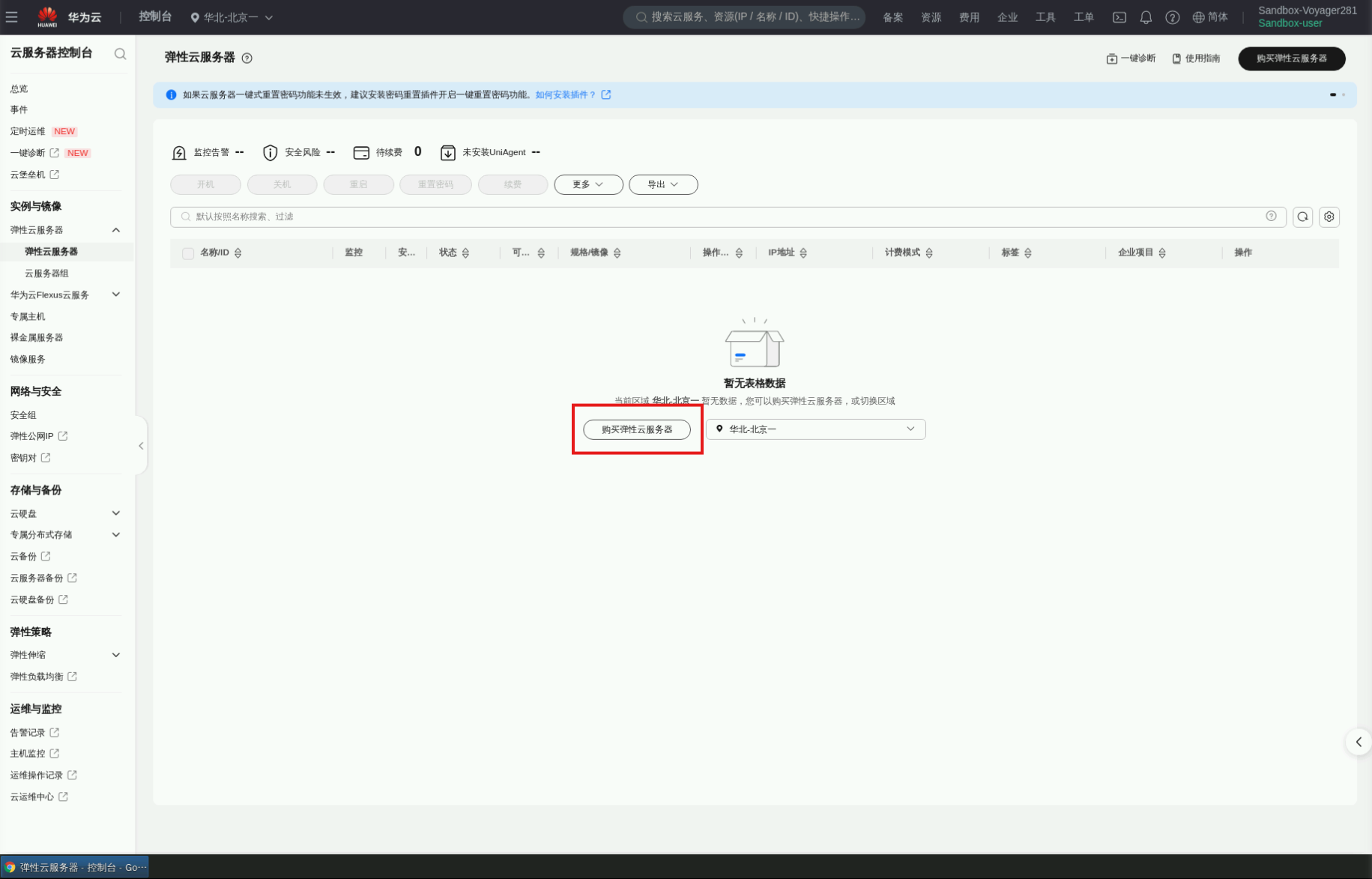Image resolution: width=1372 pixels, height=879 pixels.
Task: Open the 更多 dropdown
Action: [588, 184]
